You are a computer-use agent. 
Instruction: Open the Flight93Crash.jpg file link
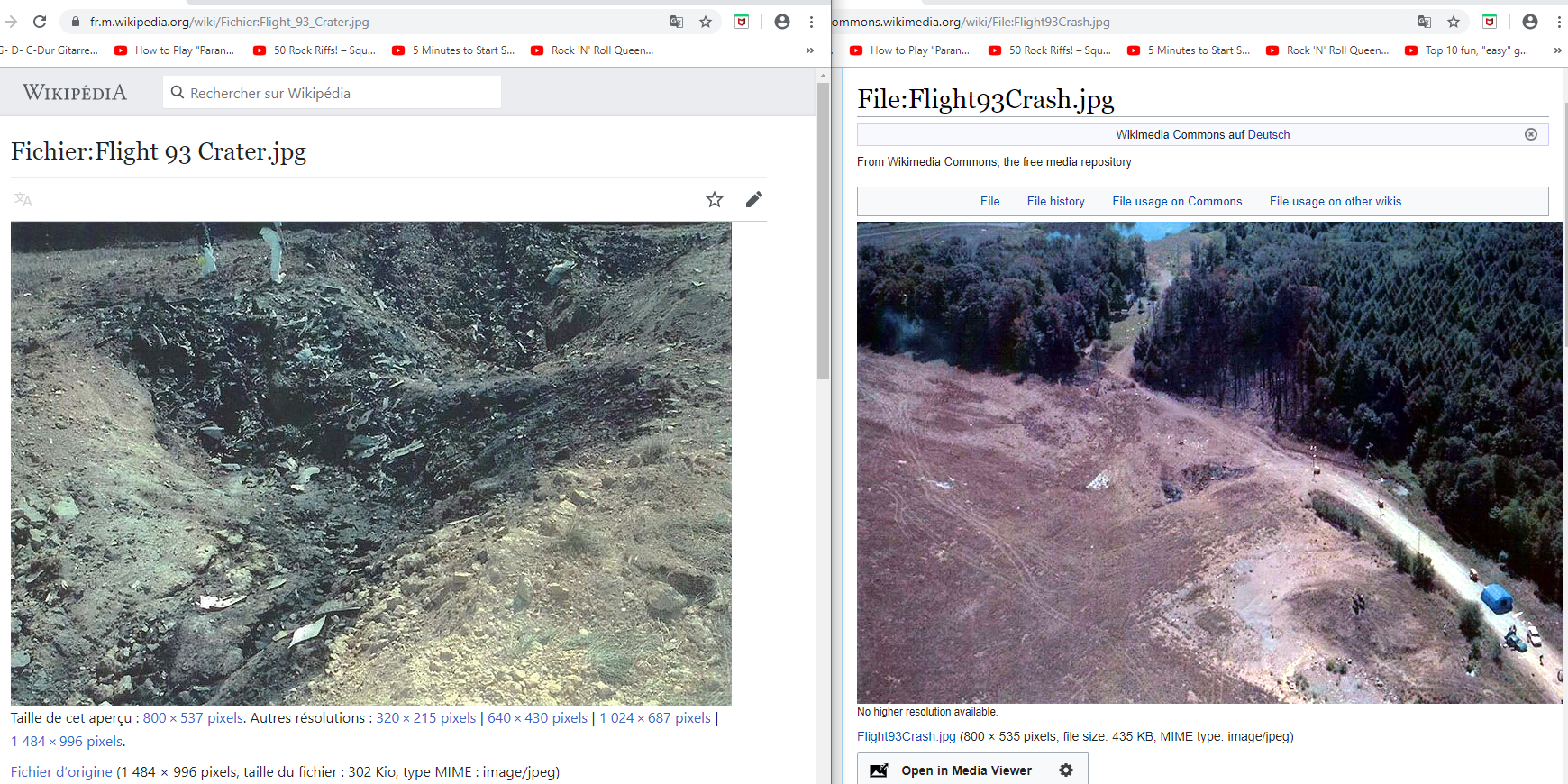click(907, 736)
